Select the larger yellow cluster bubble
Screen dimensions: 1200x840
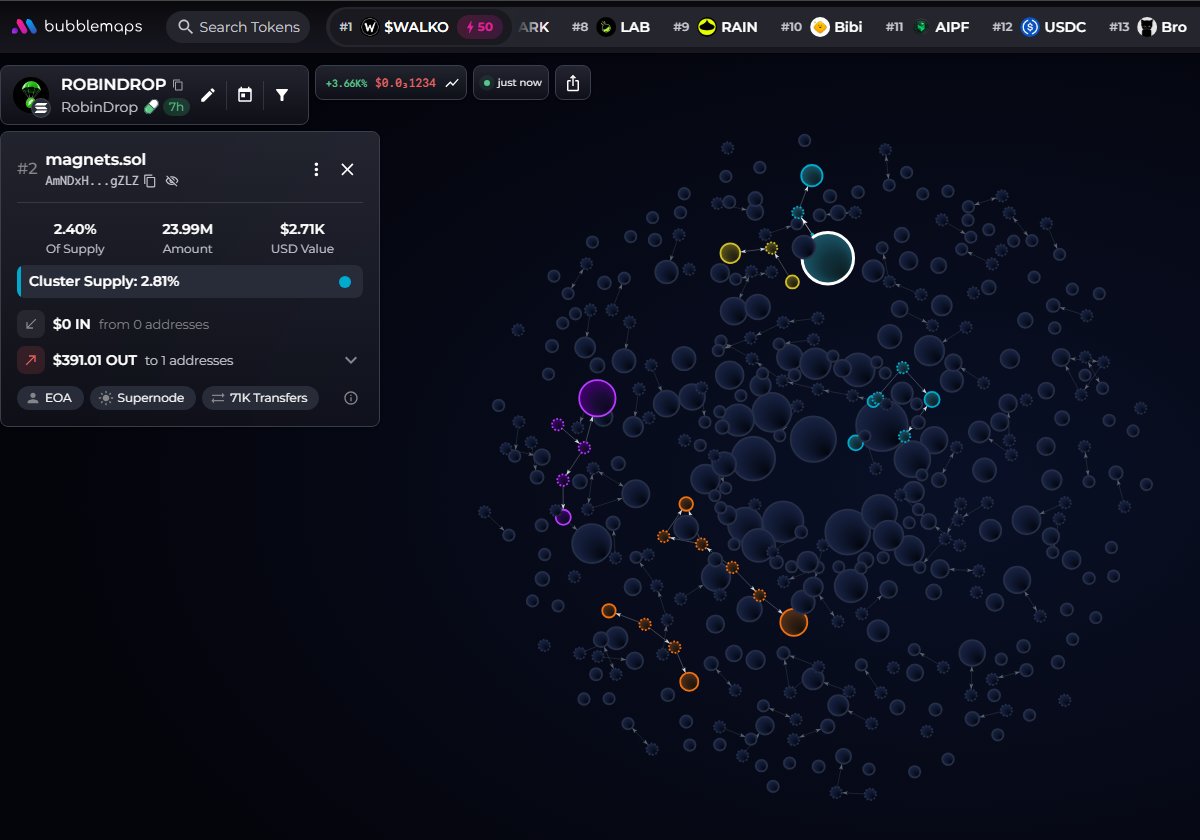click(x=730, y=252)
